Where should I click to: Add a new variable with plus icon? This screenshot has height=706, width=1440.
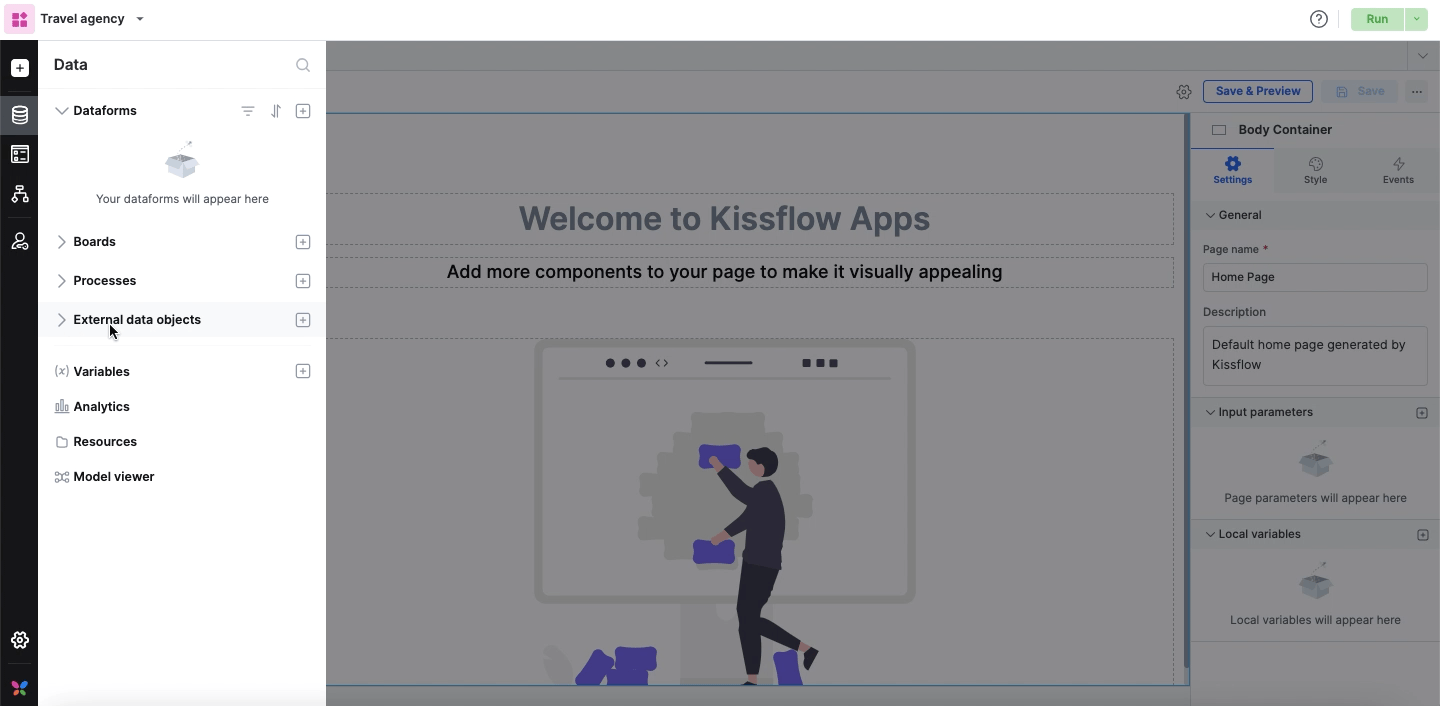pyautogui.click(x=303, y=371)
